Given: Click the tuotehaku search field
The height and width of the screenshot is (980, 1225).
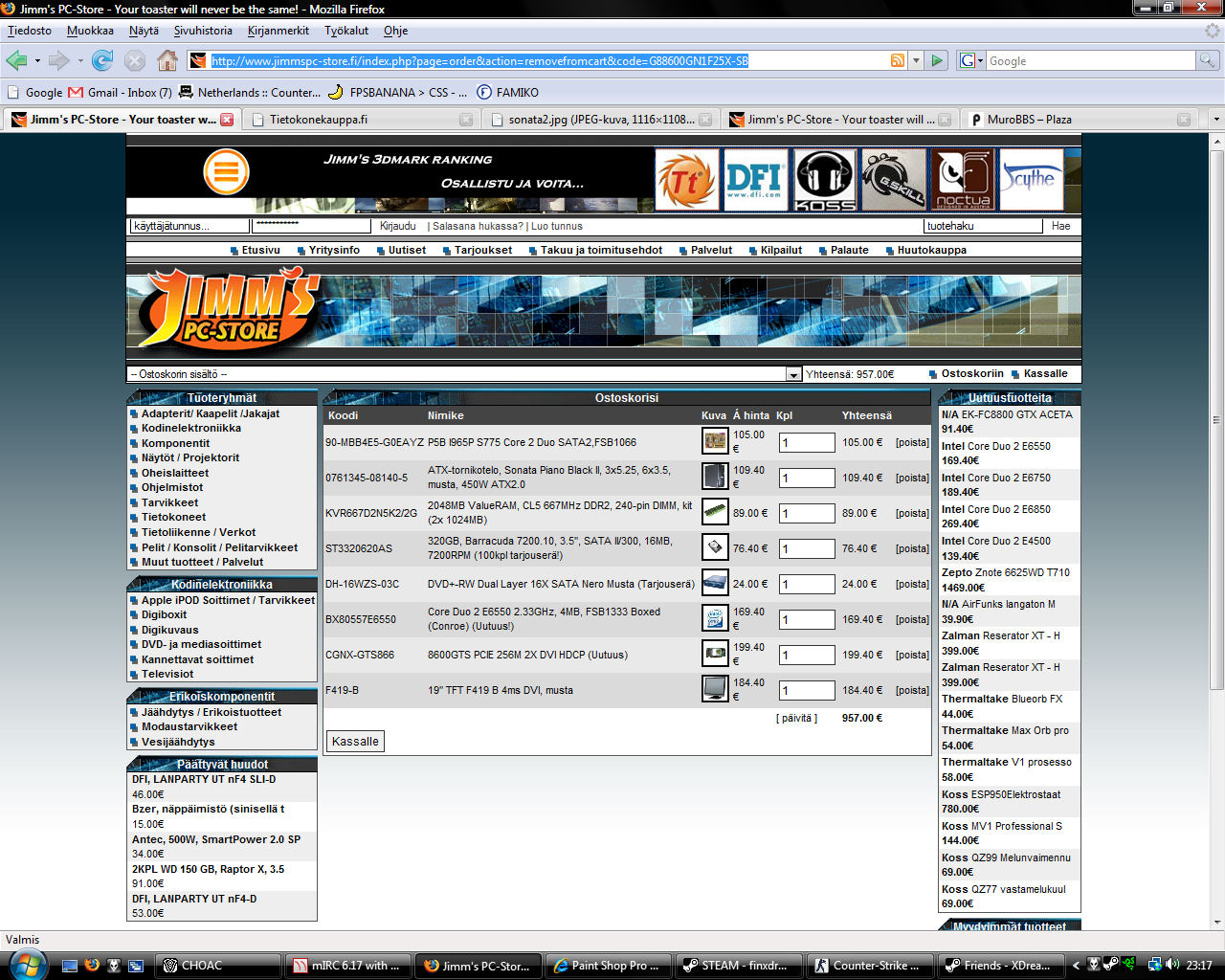Looking at the screenshot, I should coord(982,226).
